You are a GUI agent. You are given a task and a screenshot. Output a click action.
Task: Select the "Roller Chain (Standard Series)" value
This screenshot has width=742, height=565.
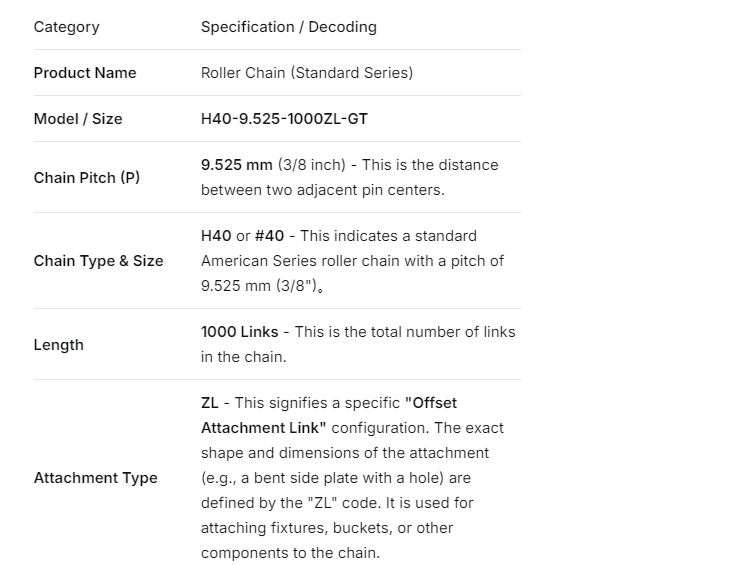306,73
